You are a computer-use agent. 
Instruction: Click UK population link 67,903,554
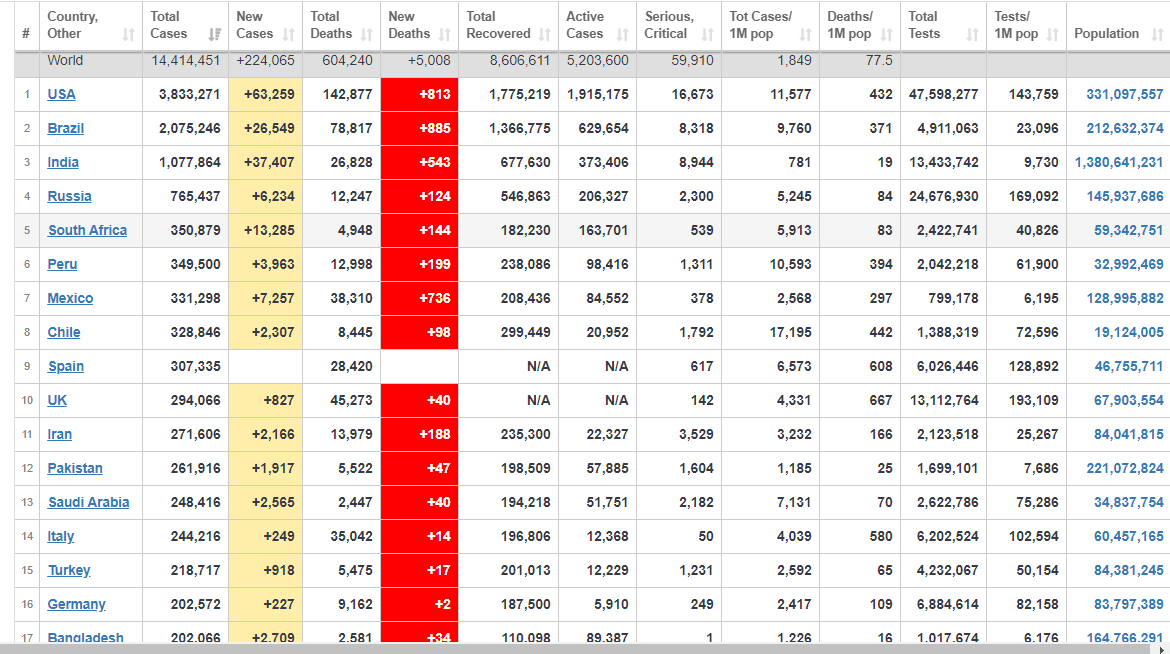click(1128, 400)
